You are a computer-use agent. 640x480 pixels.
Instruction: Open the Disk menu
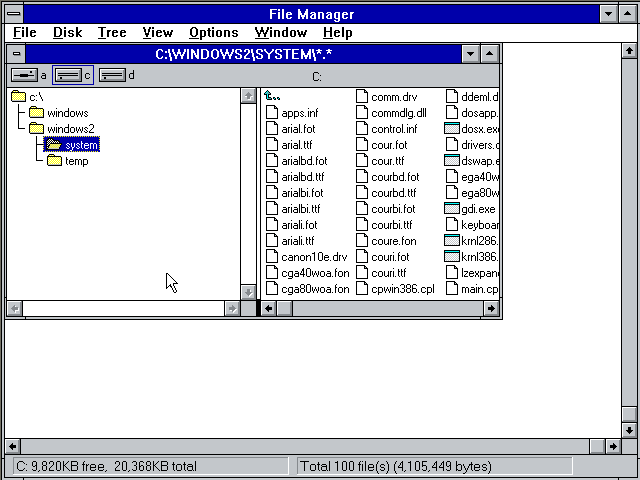67,32
